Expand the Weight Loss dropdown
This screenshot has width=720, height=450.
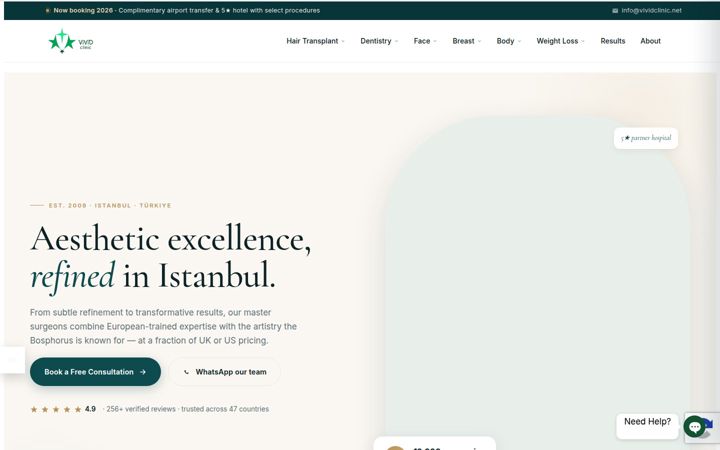560,41
